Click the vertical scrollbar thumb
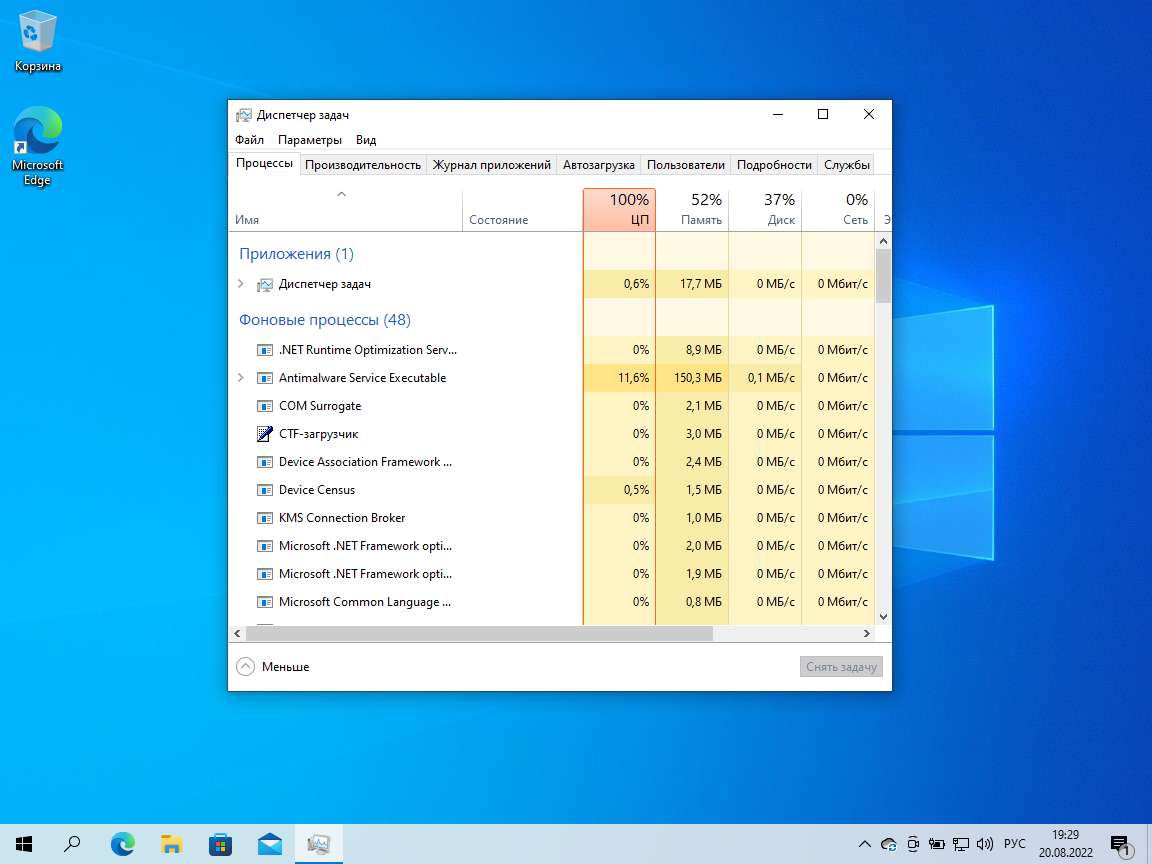The width and height of the screenshot is (1152, 864). pyautogui.click(x=883, y=276)
